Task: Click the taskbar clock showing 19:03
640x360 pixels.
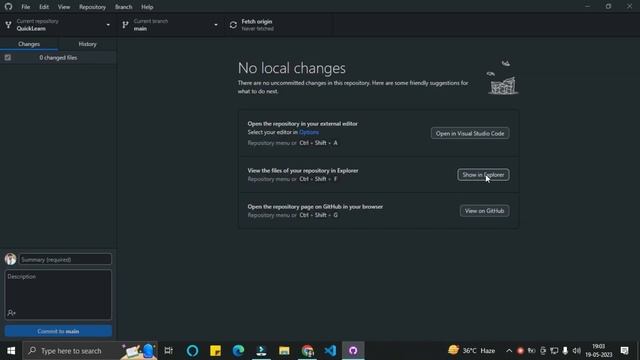Action: 599,351
